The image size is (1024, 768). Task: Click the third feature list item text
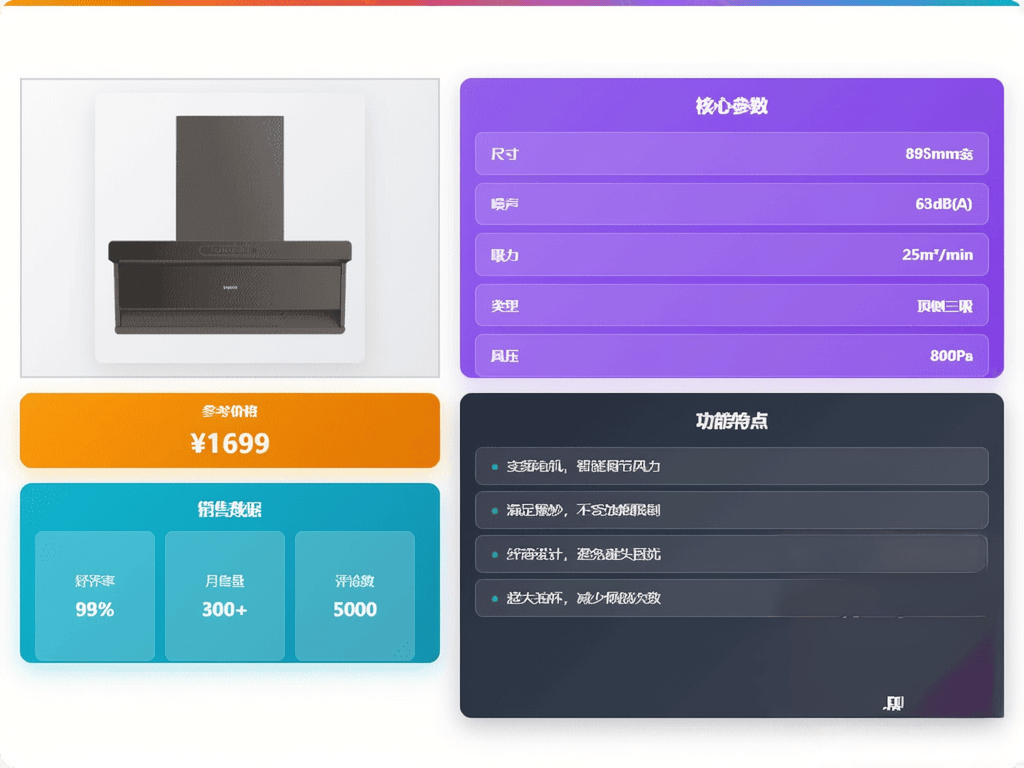583,554
